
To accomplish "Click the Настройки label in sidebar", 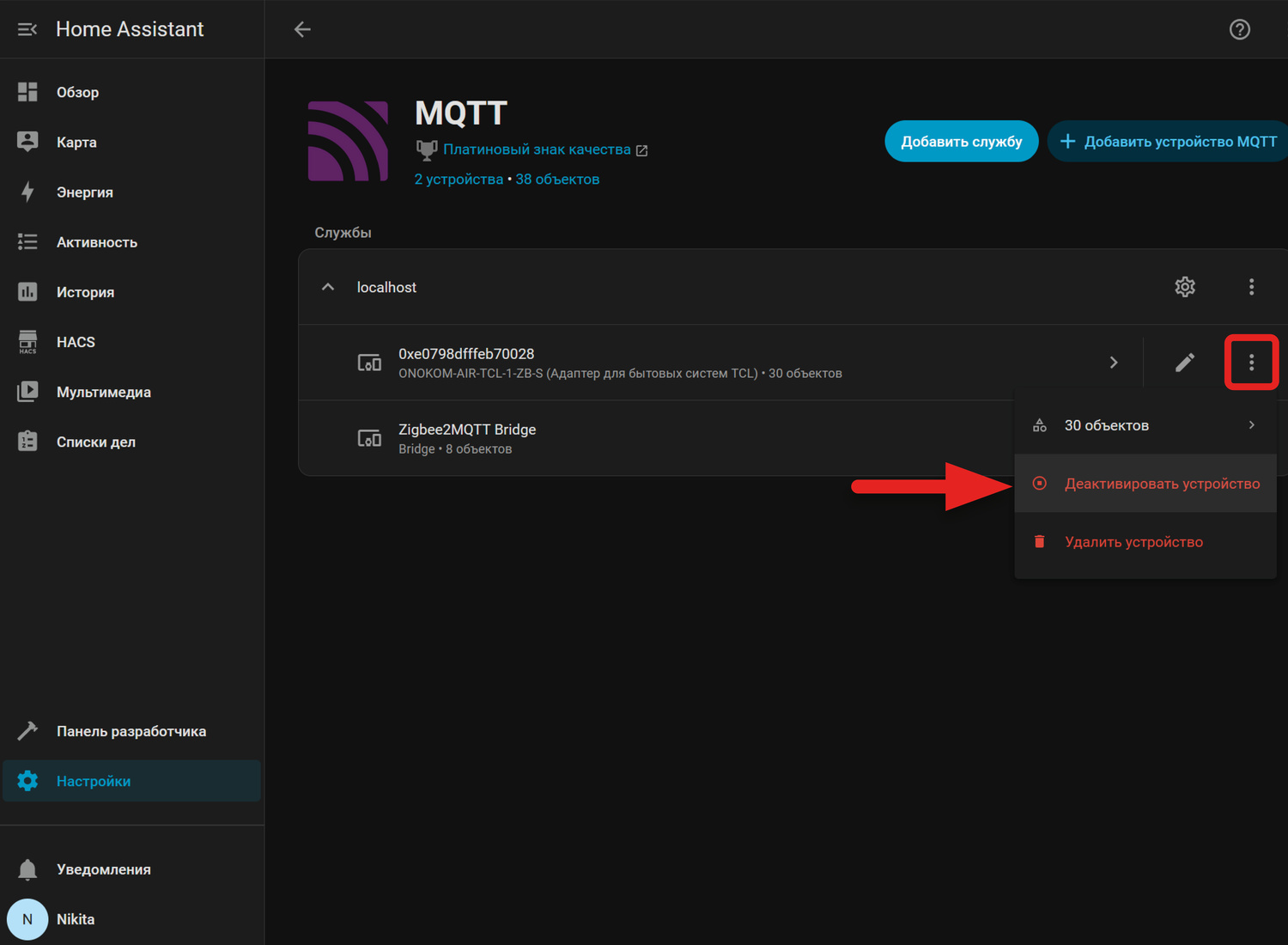I will point(94,781).
